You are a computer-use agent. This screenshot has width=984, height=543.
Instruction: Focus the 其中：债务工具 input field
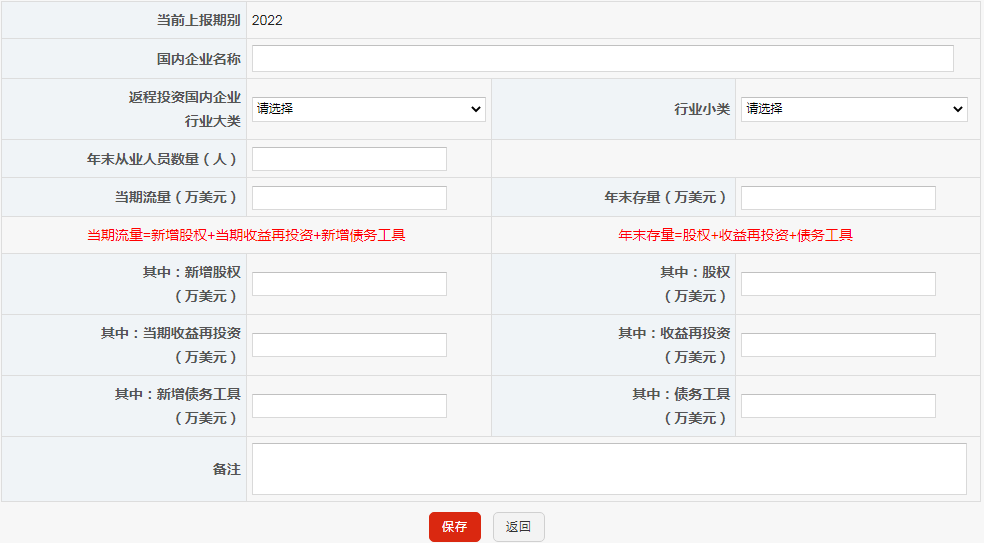click(x=837, y=406)
